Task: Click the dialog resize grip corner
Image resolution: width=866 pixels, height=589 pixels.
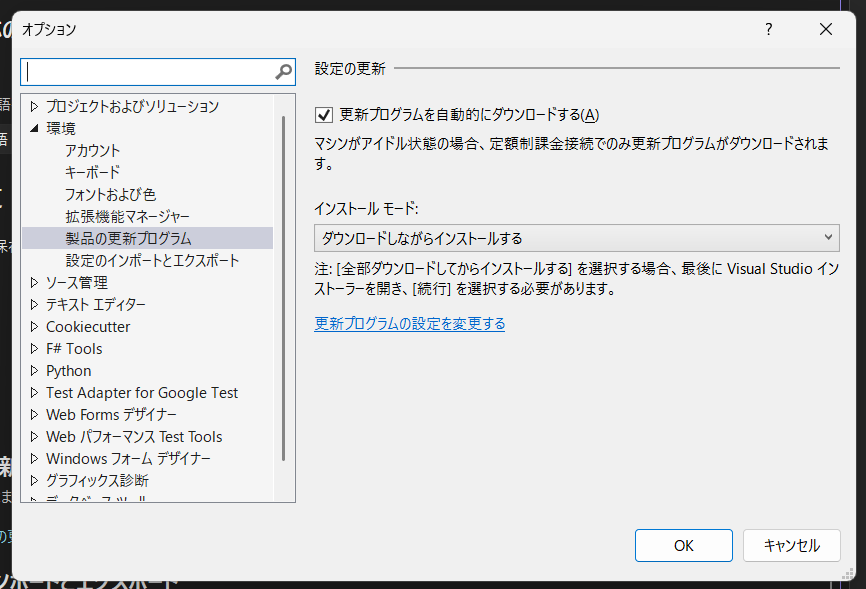Action: click(848, 574)
